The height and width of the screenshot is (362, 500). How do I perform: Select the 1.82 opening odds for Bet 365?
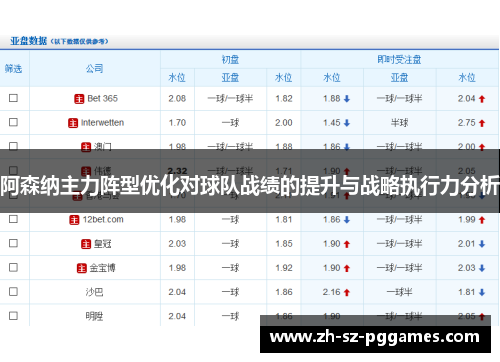284,99
